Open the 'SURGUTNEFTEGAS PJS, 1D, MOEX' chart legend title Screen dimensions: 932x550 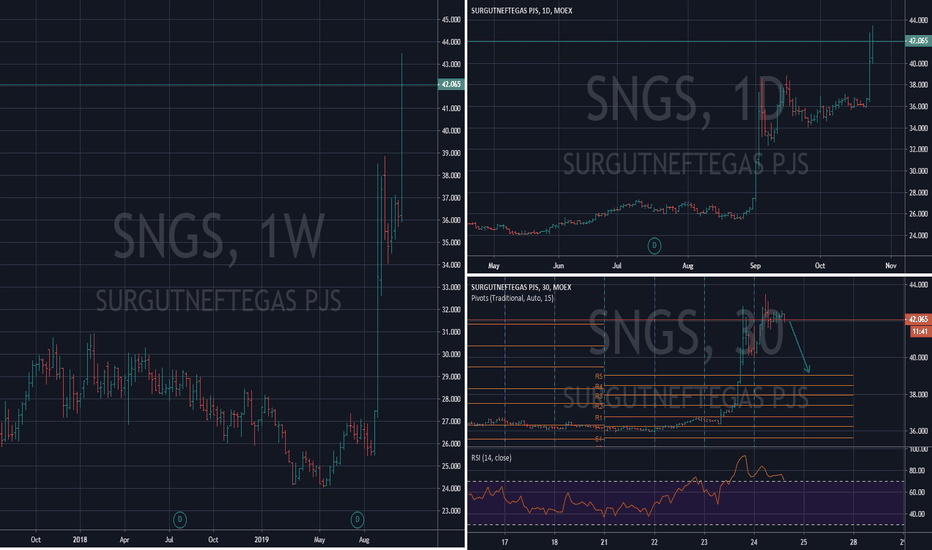[x=521, y=11]
